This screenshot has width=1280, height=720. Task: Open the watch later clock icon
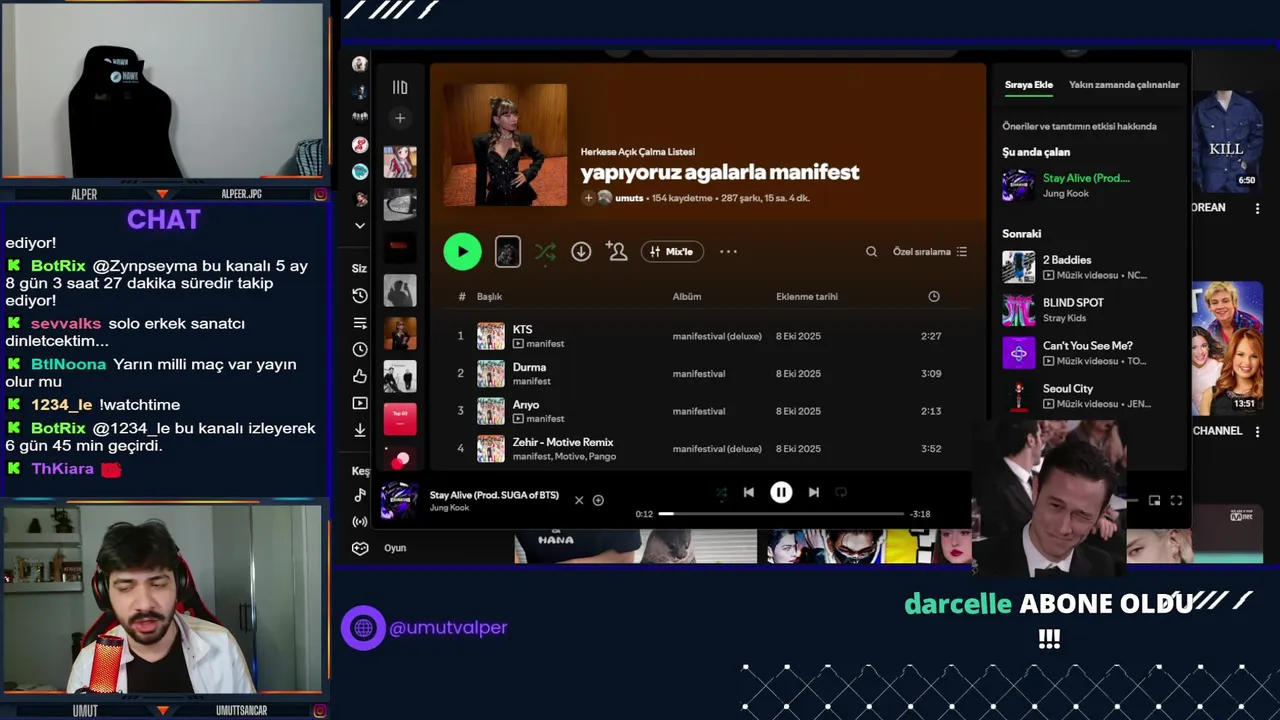point(360,350)
